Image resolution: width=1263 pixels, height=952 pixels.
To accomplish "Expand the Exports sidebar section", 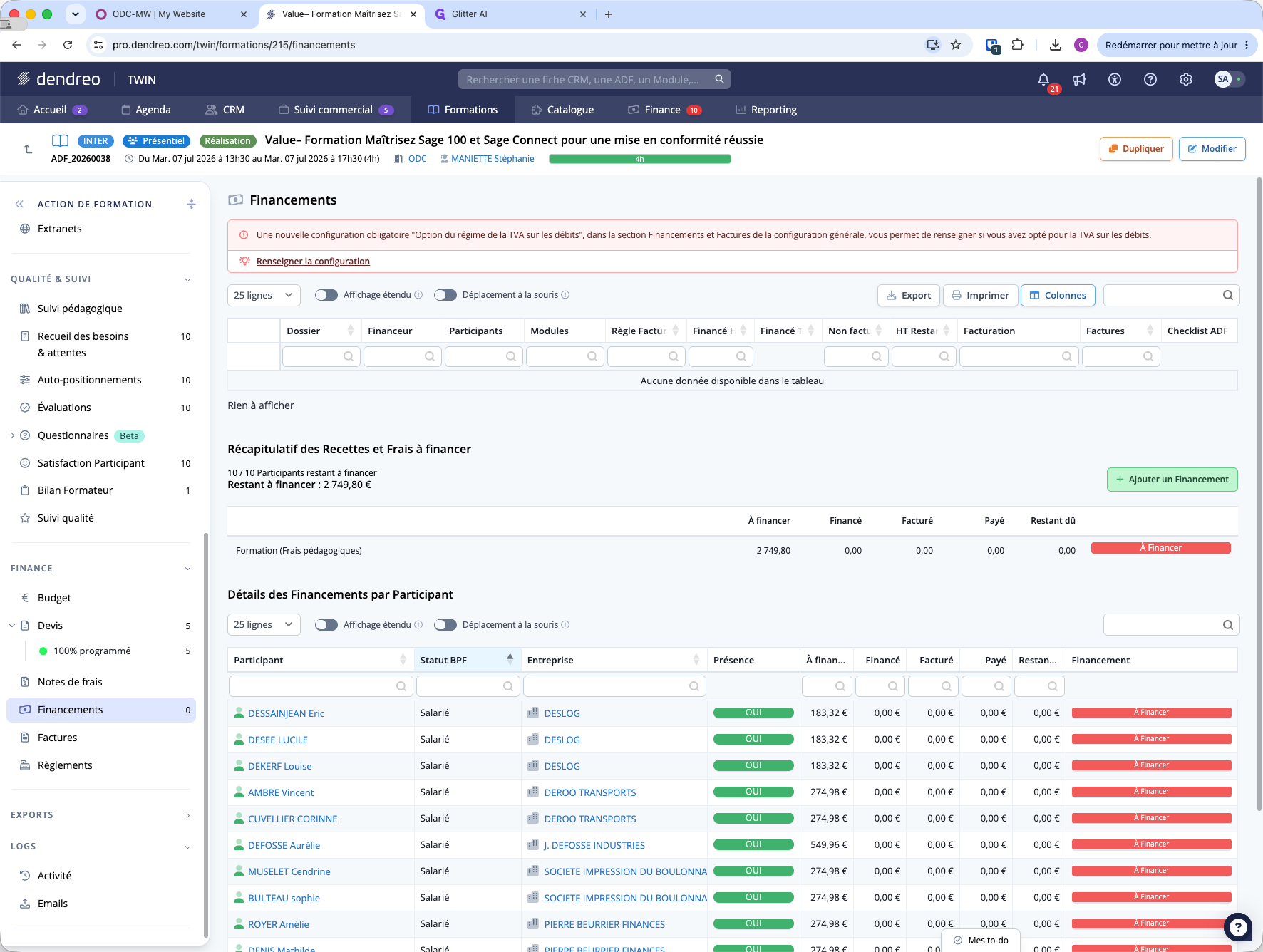I will click(187, 815).
